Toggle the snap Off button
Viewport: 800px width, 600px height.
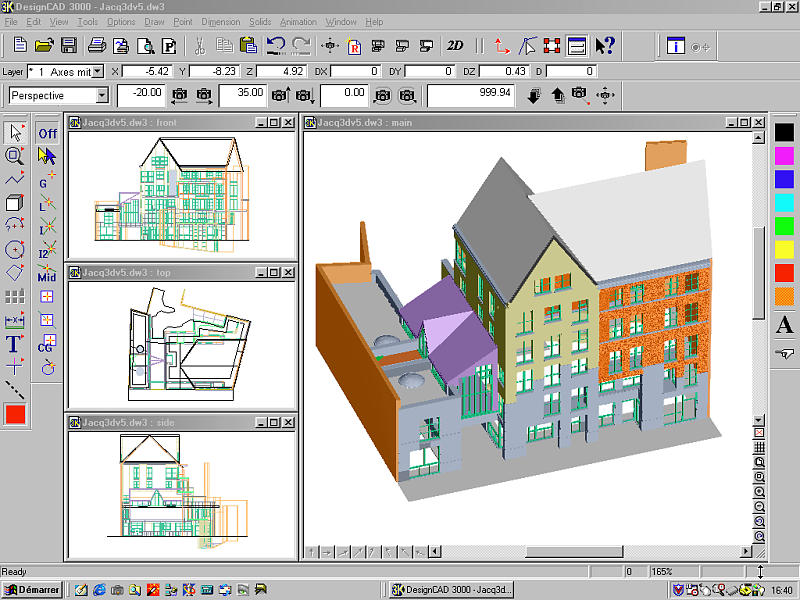[x=47, y=133]
